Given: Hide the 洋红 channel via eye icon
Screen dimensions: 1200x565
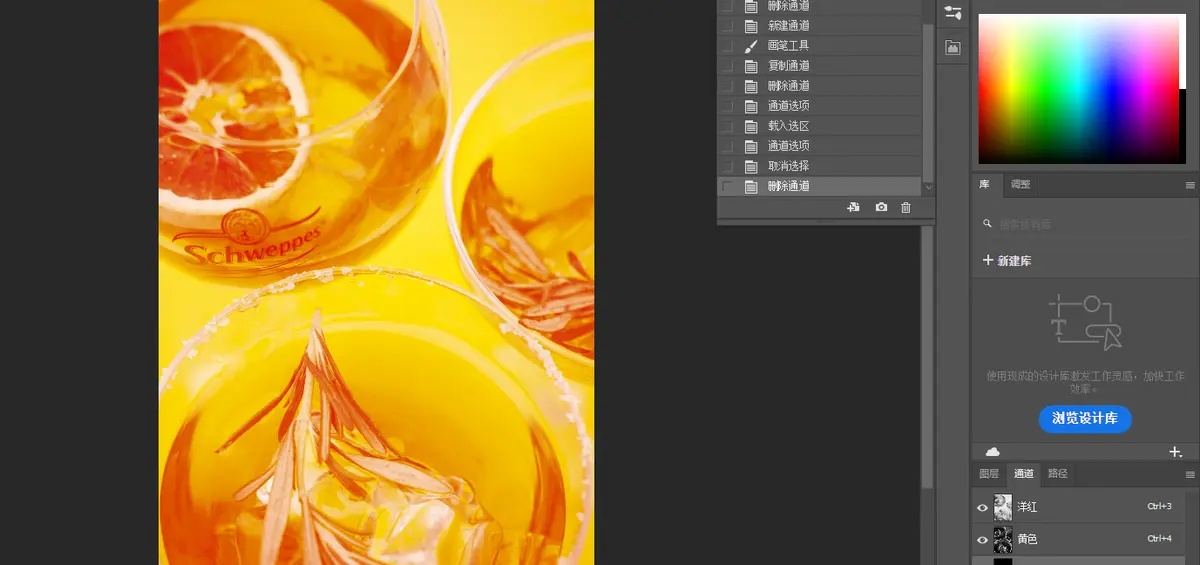Looking at the screenshot, I should [x=983, y=507].
